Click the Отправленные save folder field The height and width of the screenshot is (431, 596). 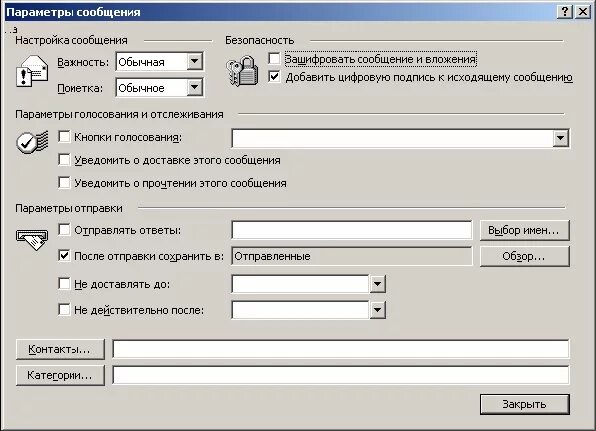pyautogui.click(x=352, y=256)
